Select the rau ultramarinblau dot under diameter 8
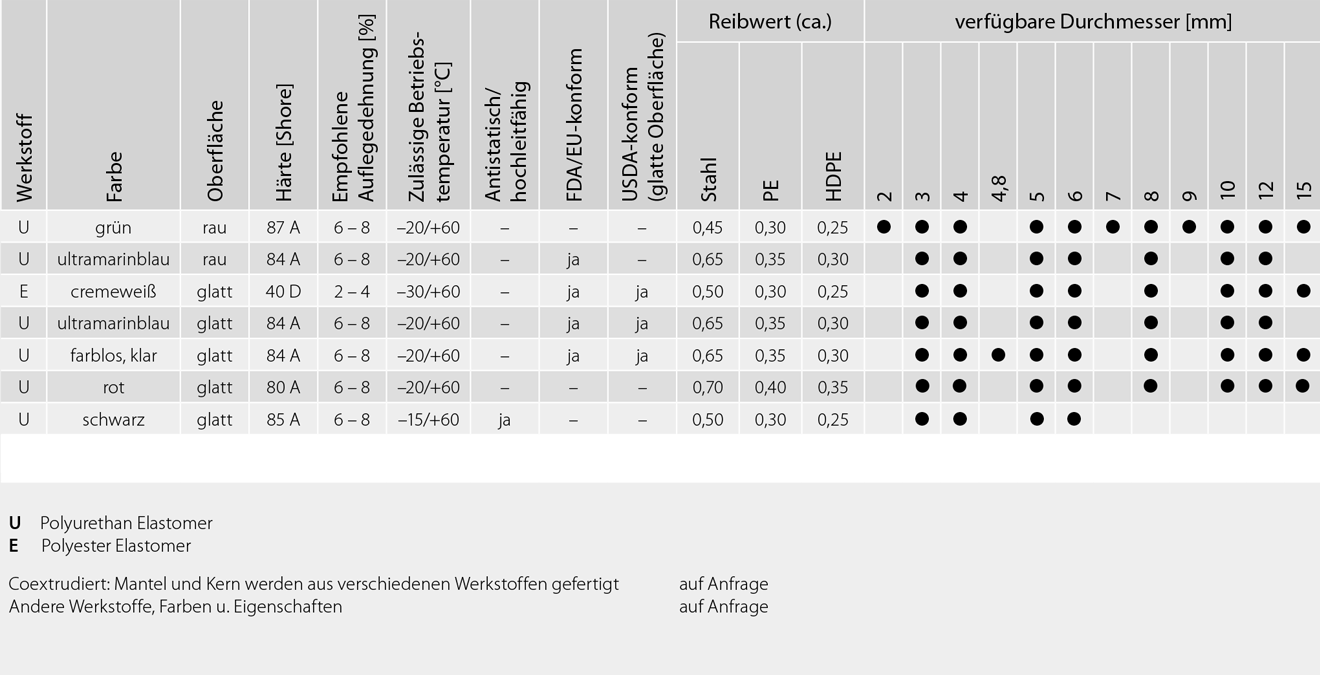The image size is (1320, 675). 1151,259
